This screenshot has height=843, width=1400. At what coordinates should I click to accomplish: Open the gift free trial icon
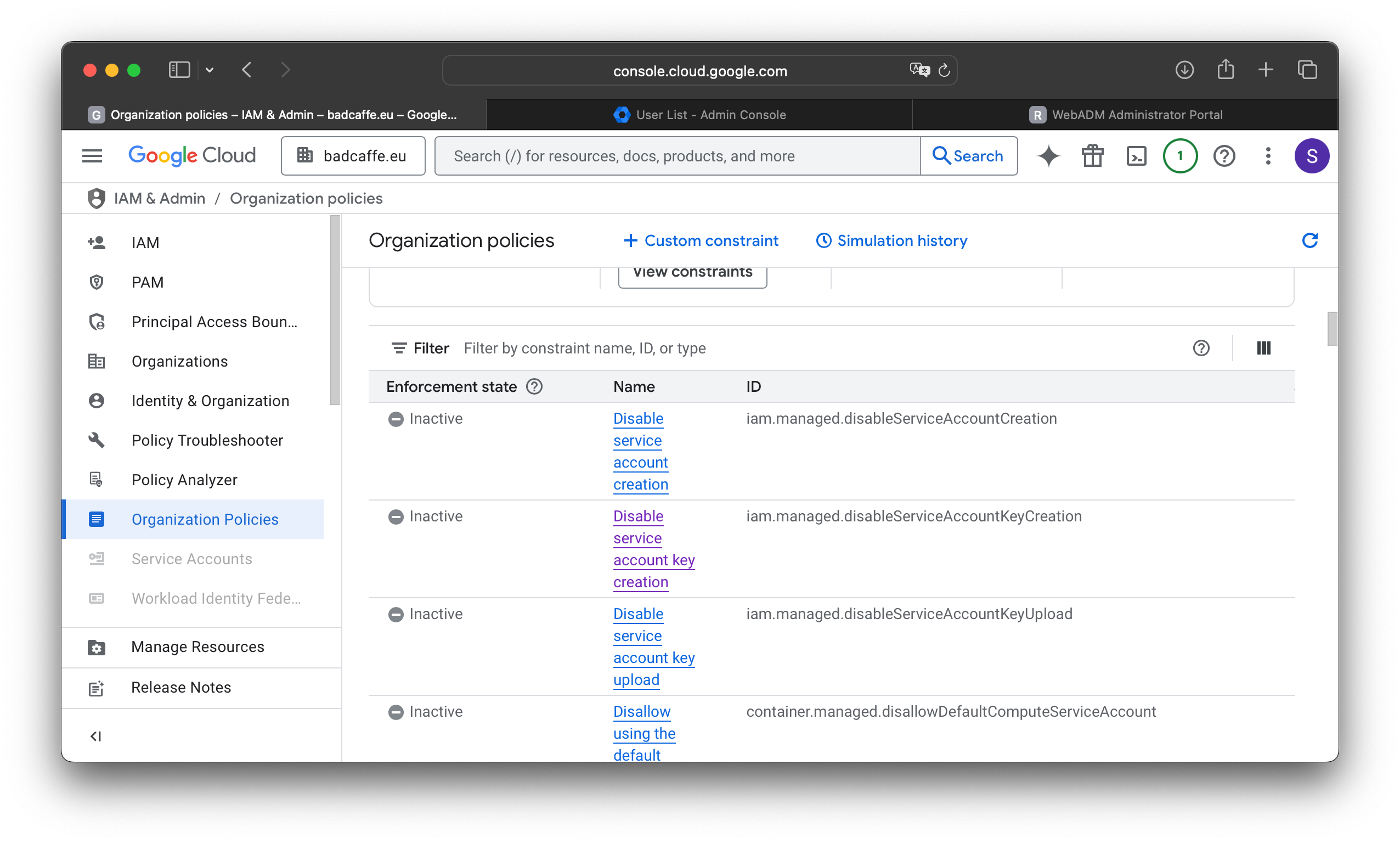[x=1092, y=156]
